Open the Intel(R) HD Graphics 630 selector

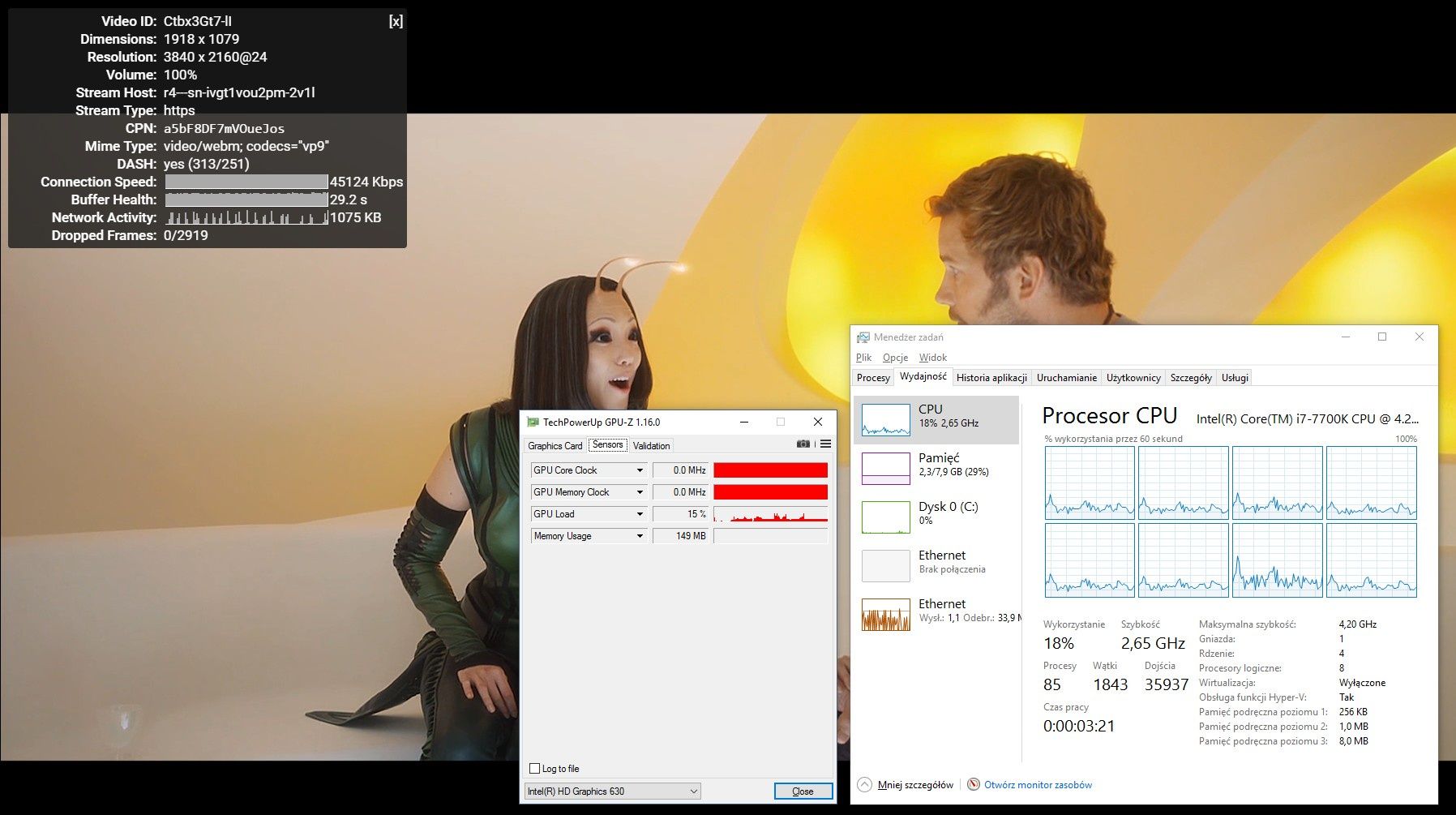point(612,791)
